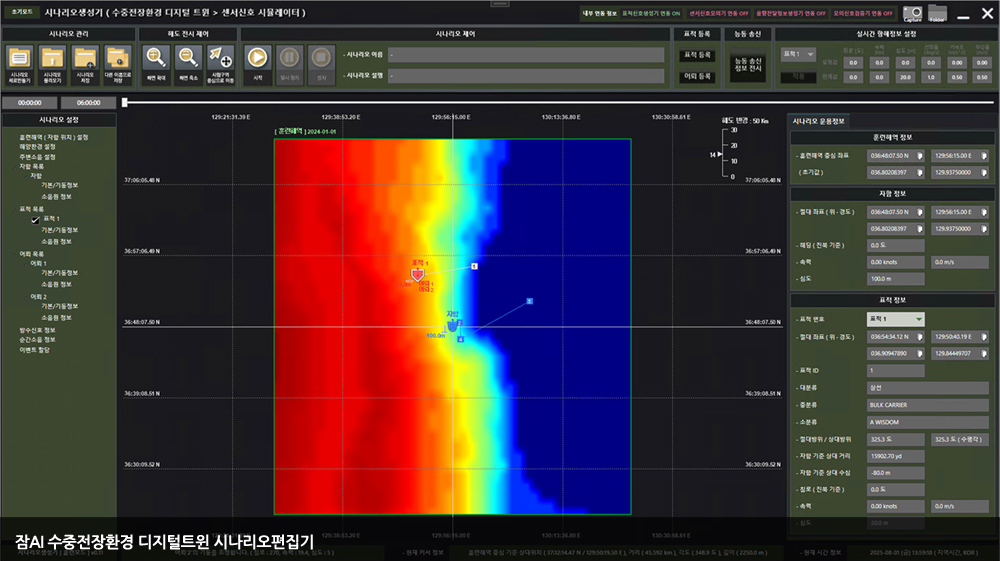Screen dimensions: 1000x561
Task: Click the 초기모드 button in title bar
Action: tap(22, 12)
